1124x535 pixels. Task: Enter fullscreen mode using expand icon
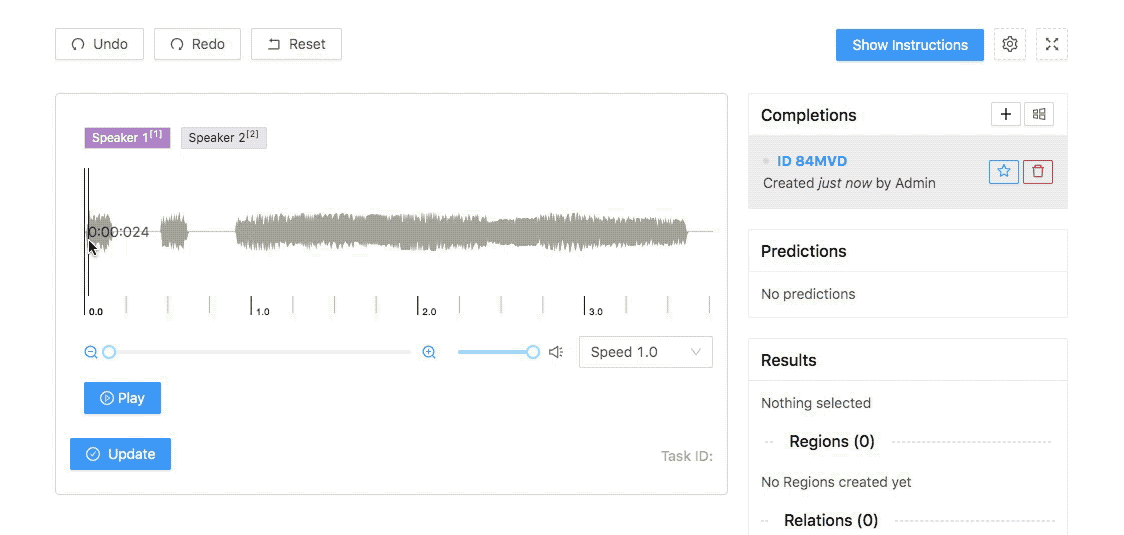(x=1052, y=44)
